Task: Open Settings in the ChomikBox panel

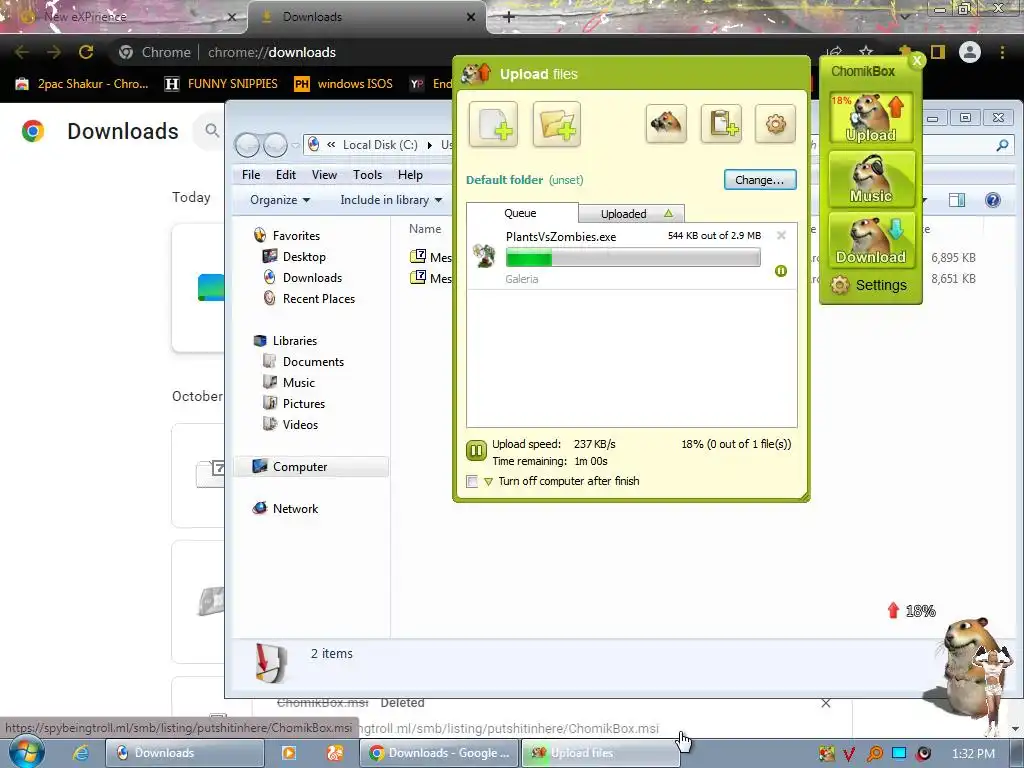Action: point(869,285)
